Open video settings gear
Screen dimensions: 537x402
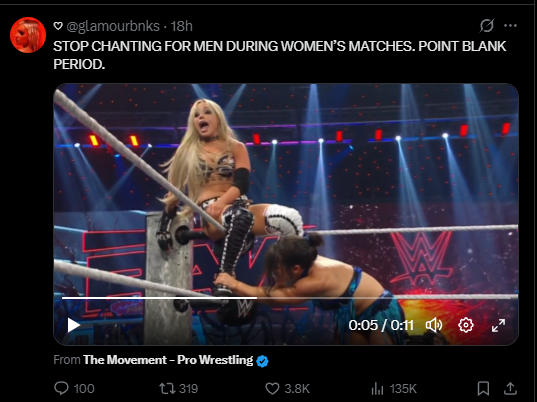click(x=466, y=325)
